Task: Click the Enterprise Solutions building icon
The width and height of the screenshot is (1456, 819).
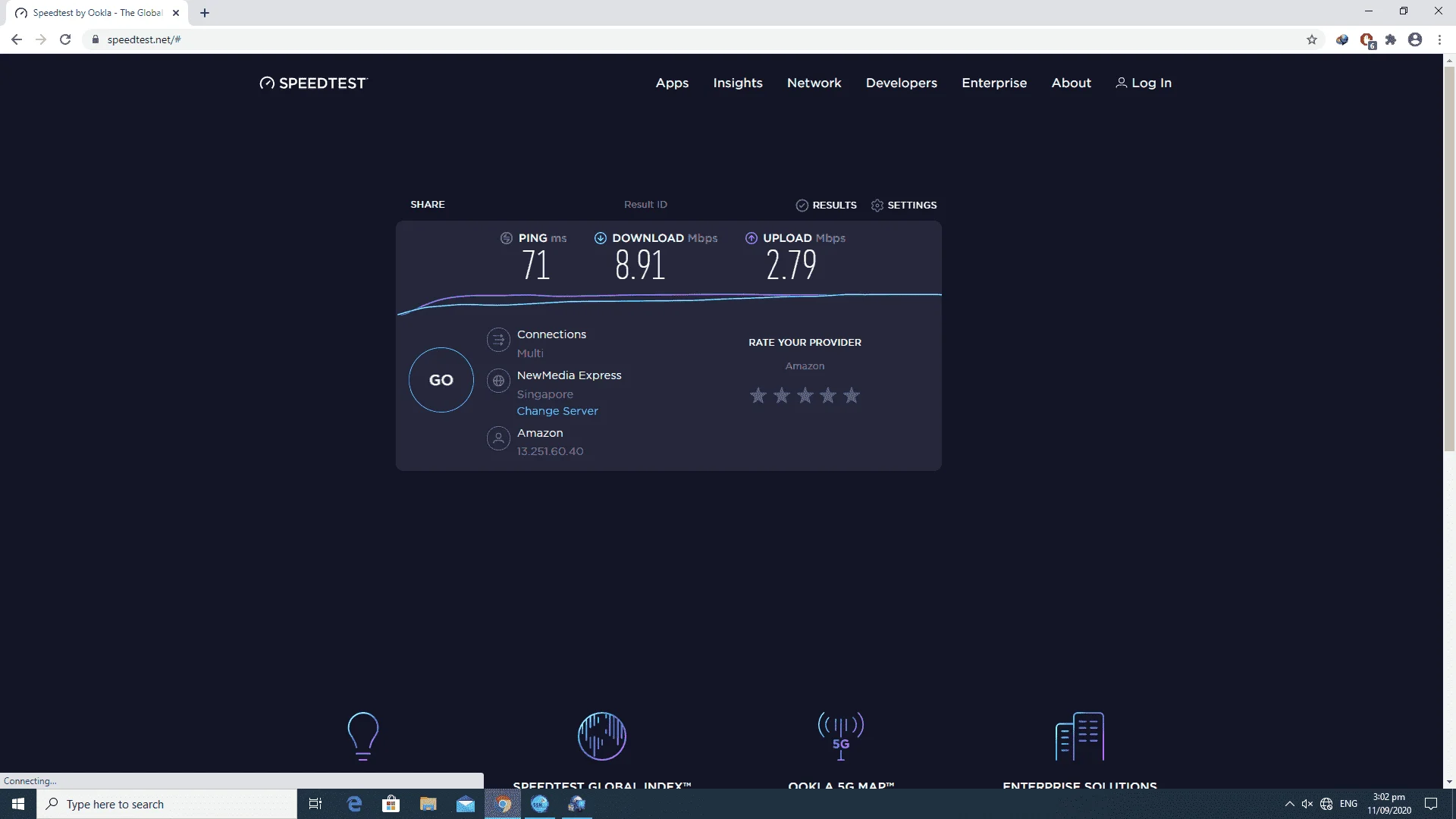Action: pyautogui.click(x=1080, y=736)
